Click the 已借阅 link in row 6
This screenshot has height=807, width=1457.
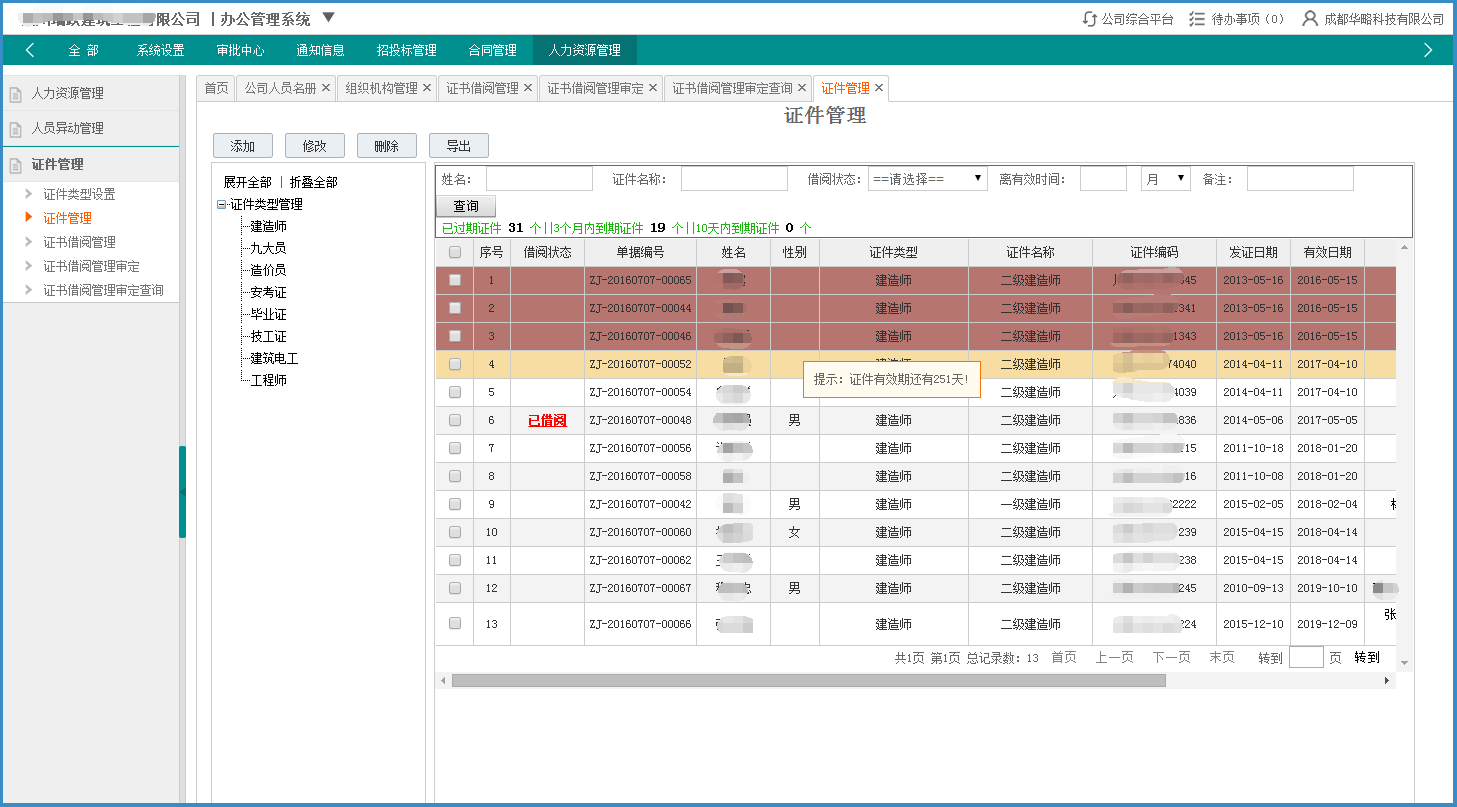tap(547, 420)
